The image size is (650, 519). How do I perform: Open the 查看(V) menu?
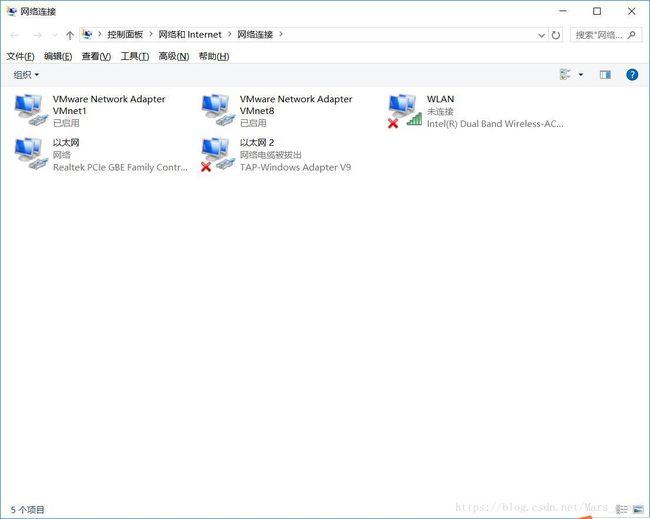[96, 56]
